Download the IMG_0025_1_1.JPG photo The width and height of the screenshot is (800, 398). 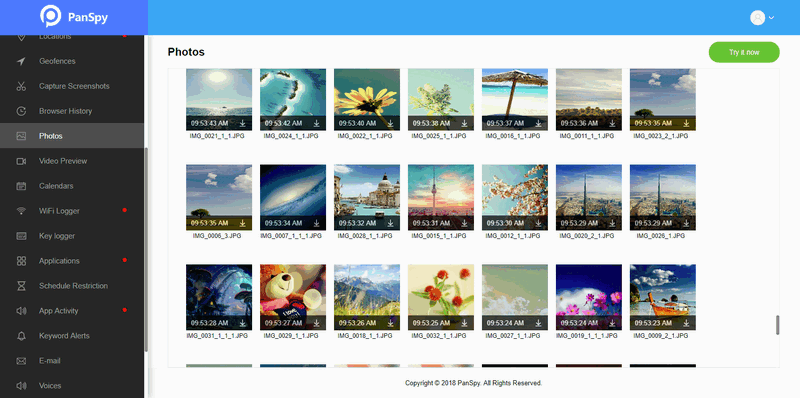[465, 123]
